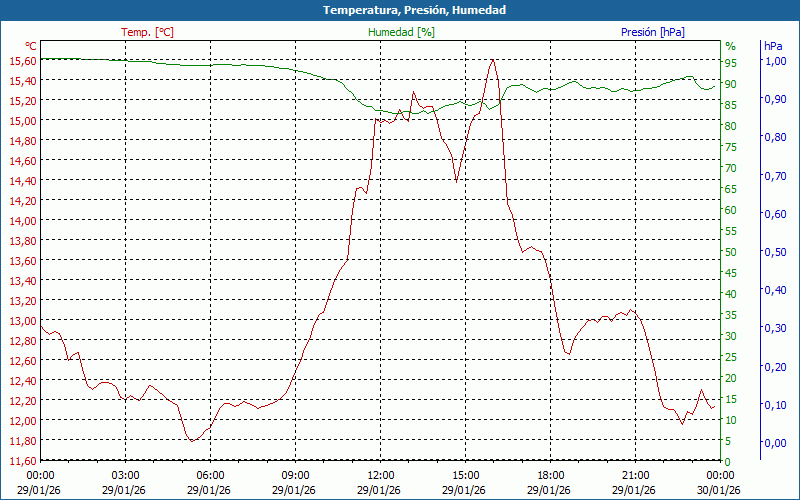
Task: Click the 12:00 time axis label
Action: point(380,475)
